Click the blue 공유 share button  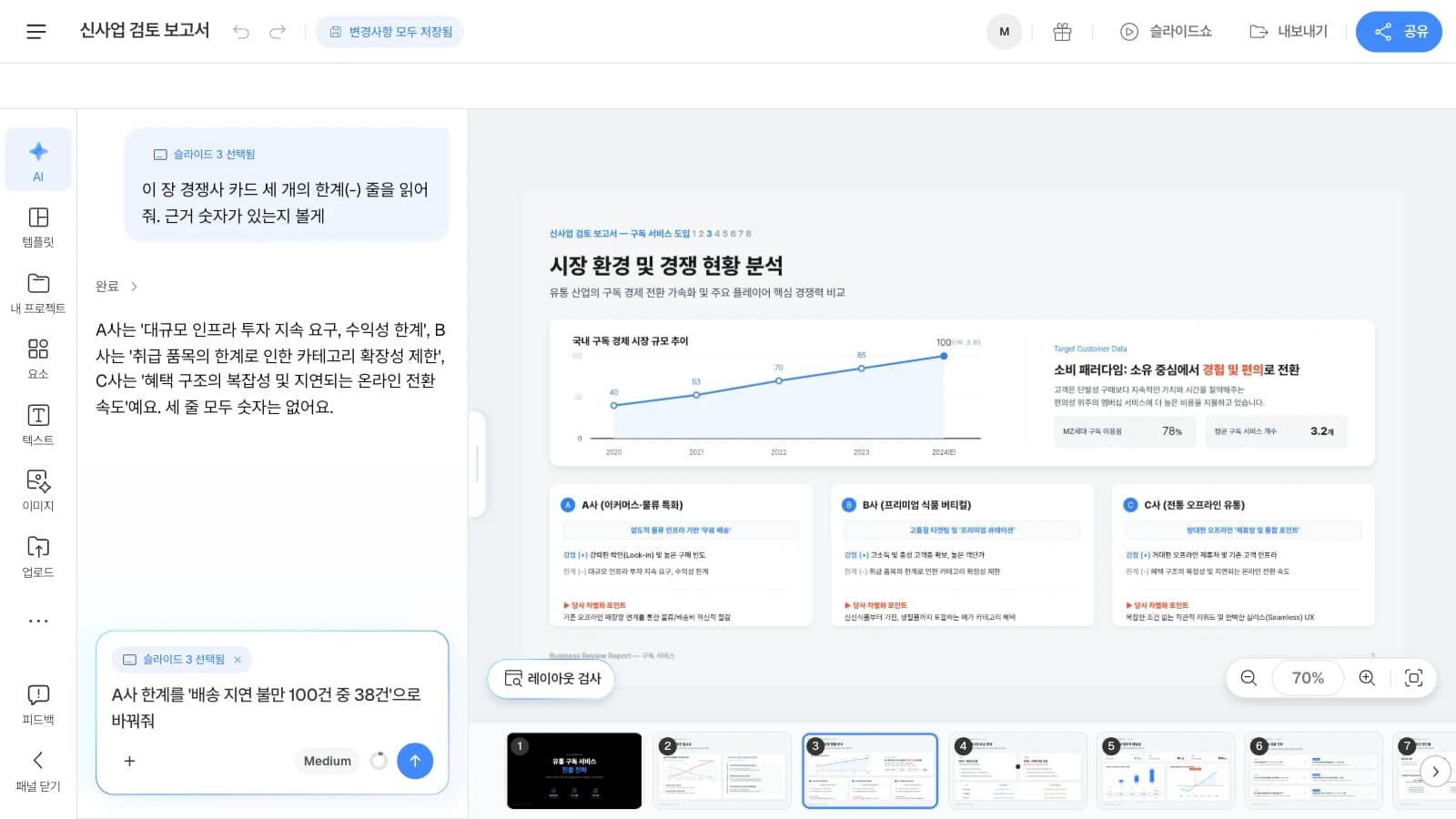point(1399,32)
